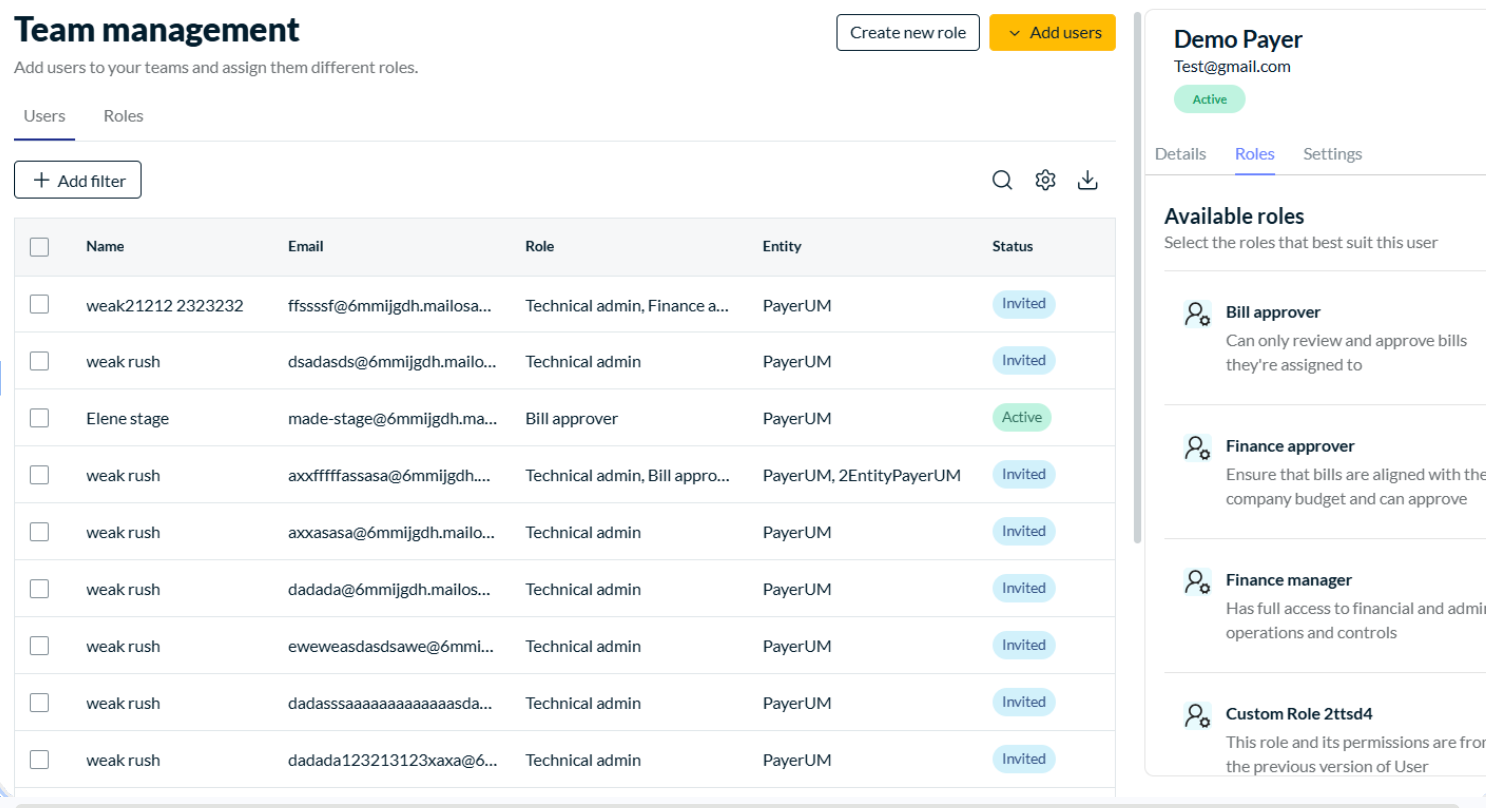Click Invited badge in weak21212 row
Image resolution: width=1486 pixels, height=808 pixels.
[x=1024, y=304]
